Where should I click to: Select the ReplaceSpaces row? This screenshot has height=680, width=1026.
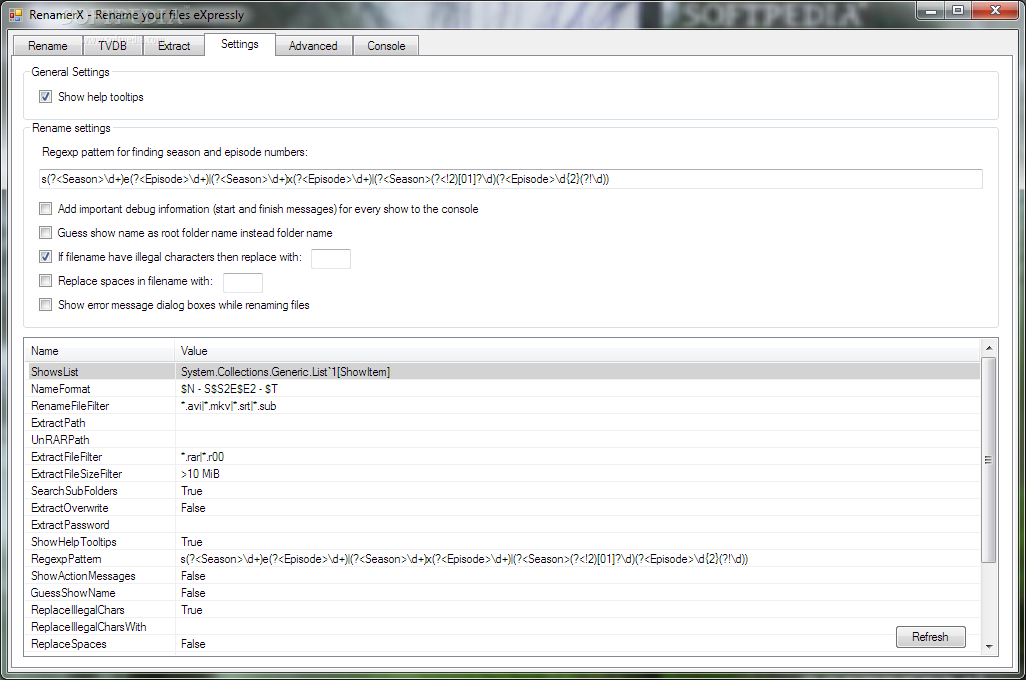(x=503, y=644)
